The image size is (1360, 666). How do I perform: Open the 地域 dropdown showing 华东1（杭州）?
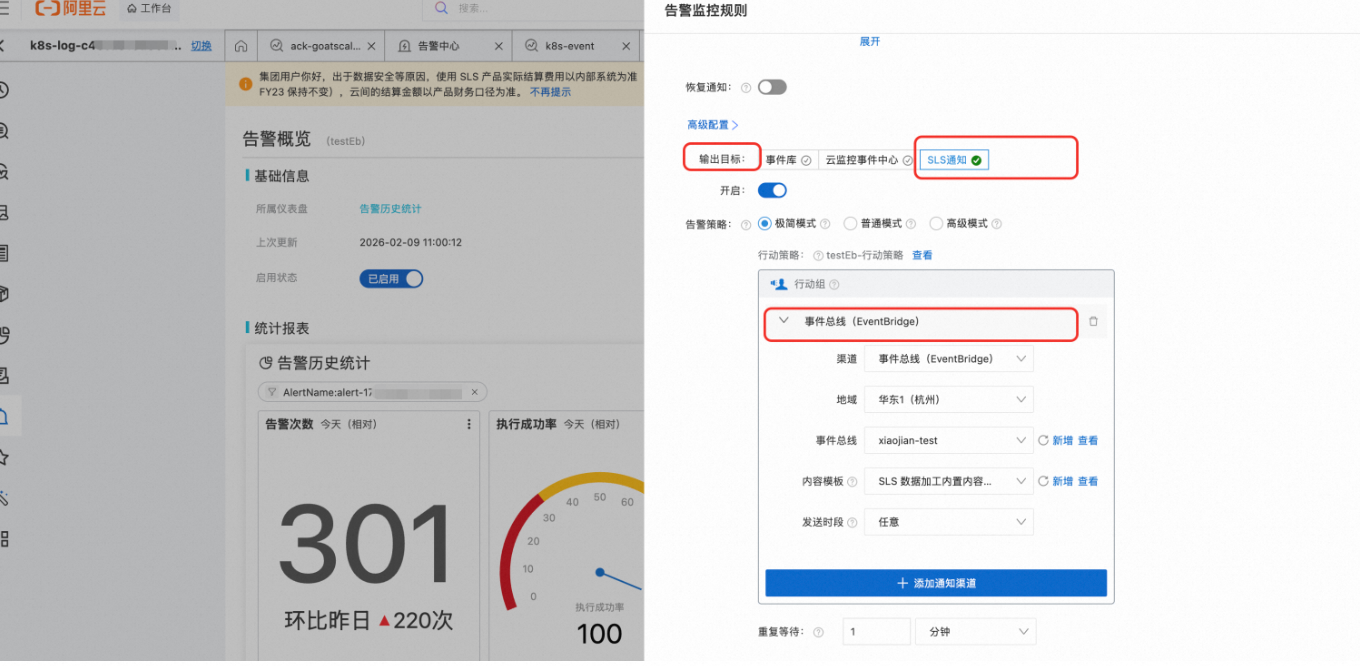click(x=948, y=400)
